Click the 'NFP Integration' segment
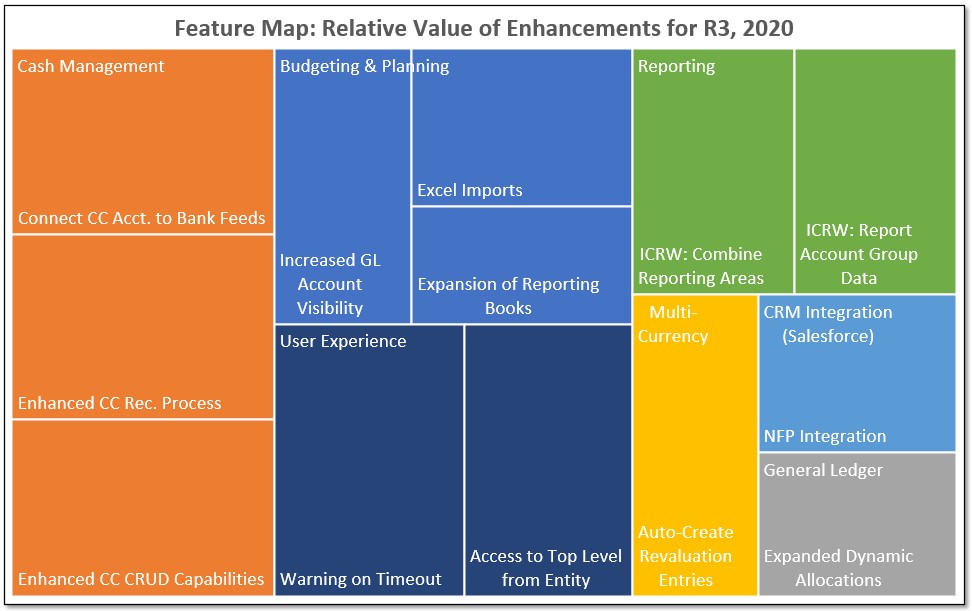The width and height of the screenshot is (972, 611). pos(855,436)
